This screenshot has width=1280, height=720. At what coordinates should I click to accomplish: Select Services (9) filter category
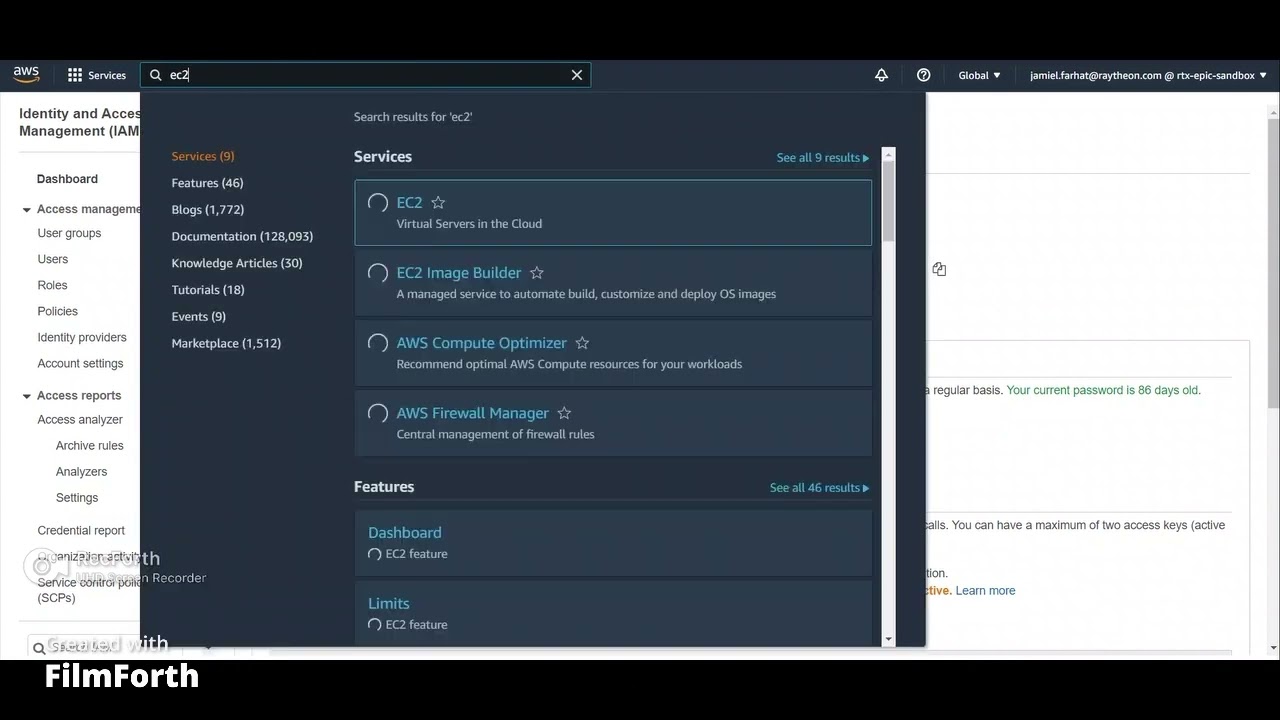203,156
